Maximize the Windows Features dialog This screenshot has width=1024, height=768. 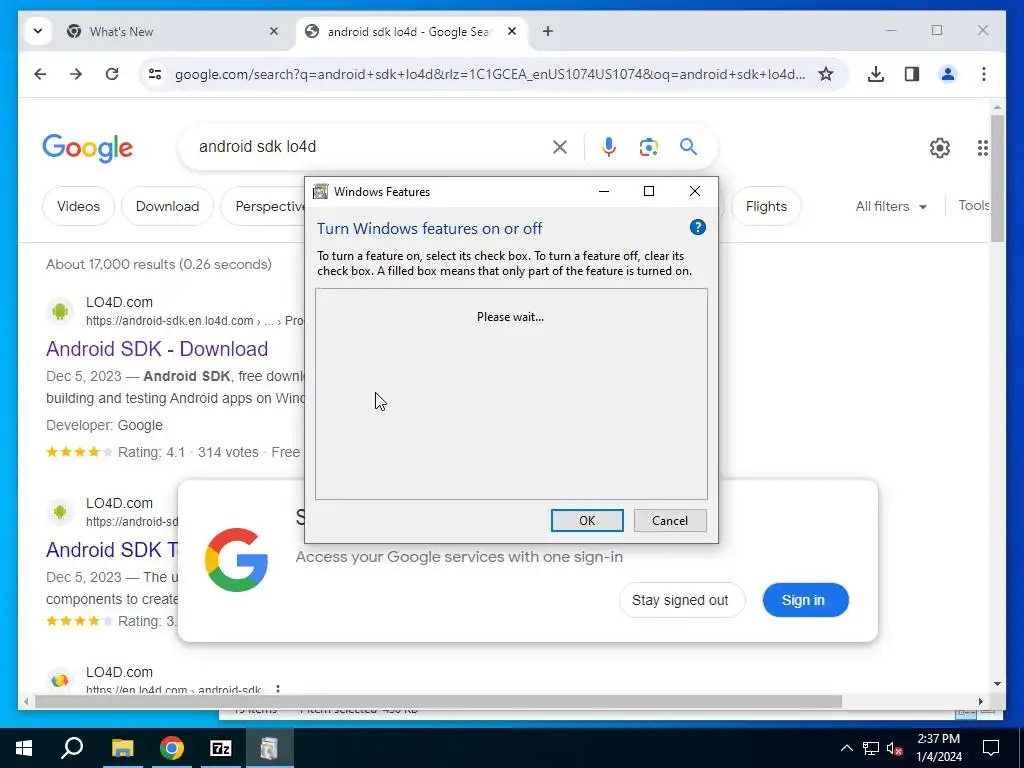click(648, 191)
